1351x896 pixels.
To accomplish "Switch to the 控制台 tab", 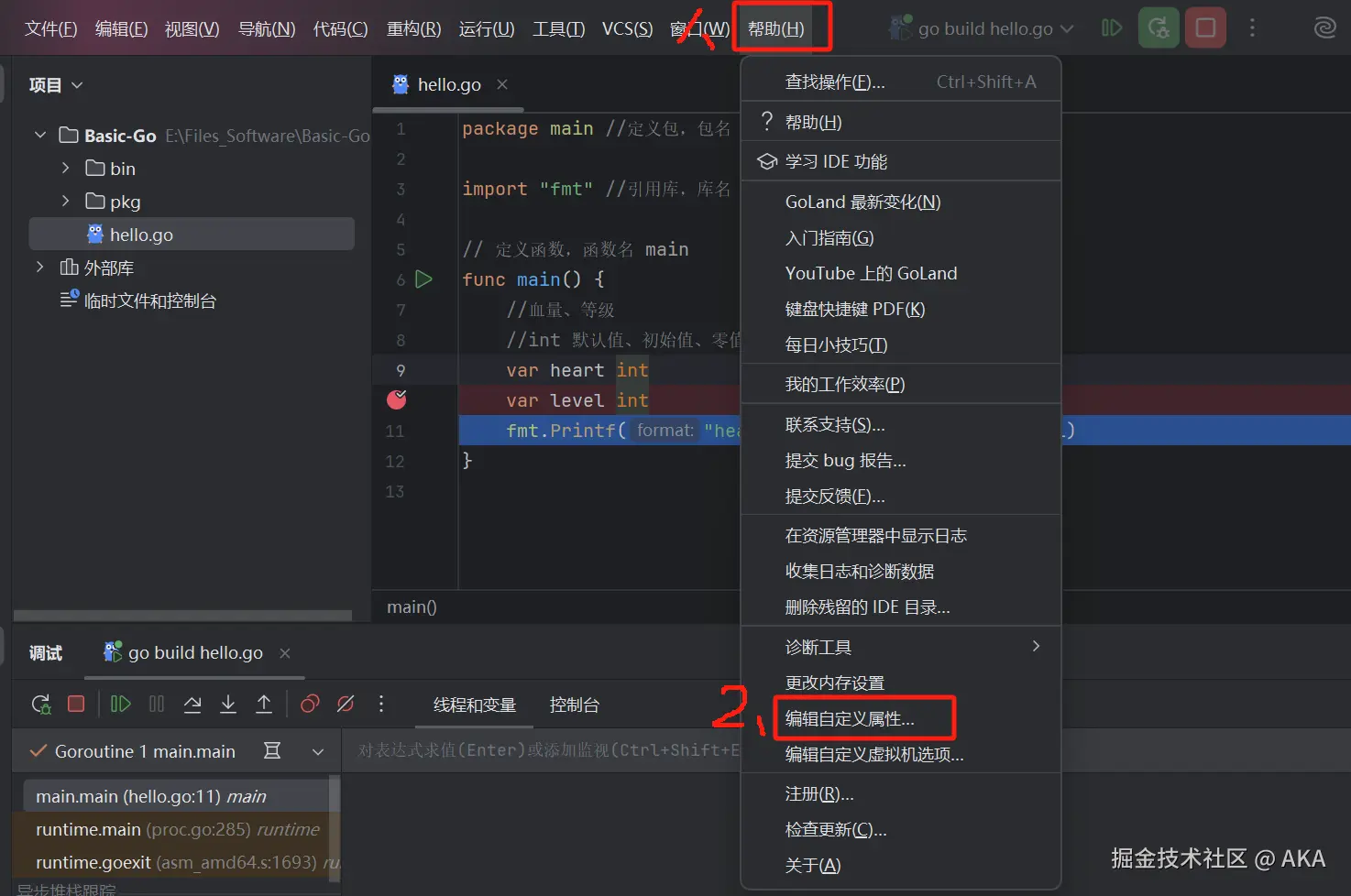I will click(x=574, y=705).
